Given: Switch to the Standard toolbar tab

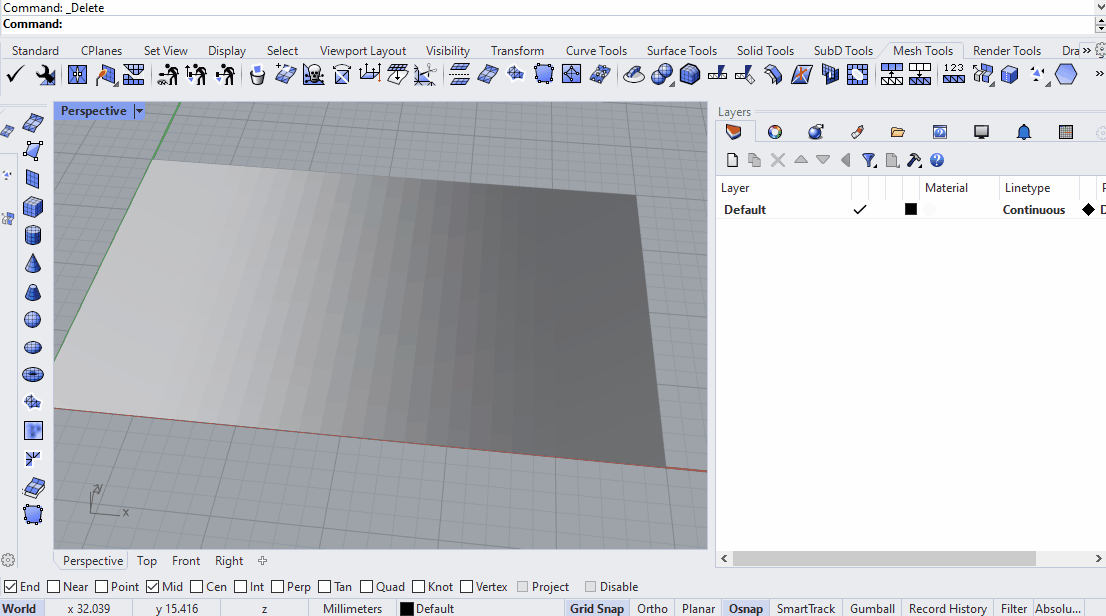Looking at the screenshot, I should pos(35,50).
